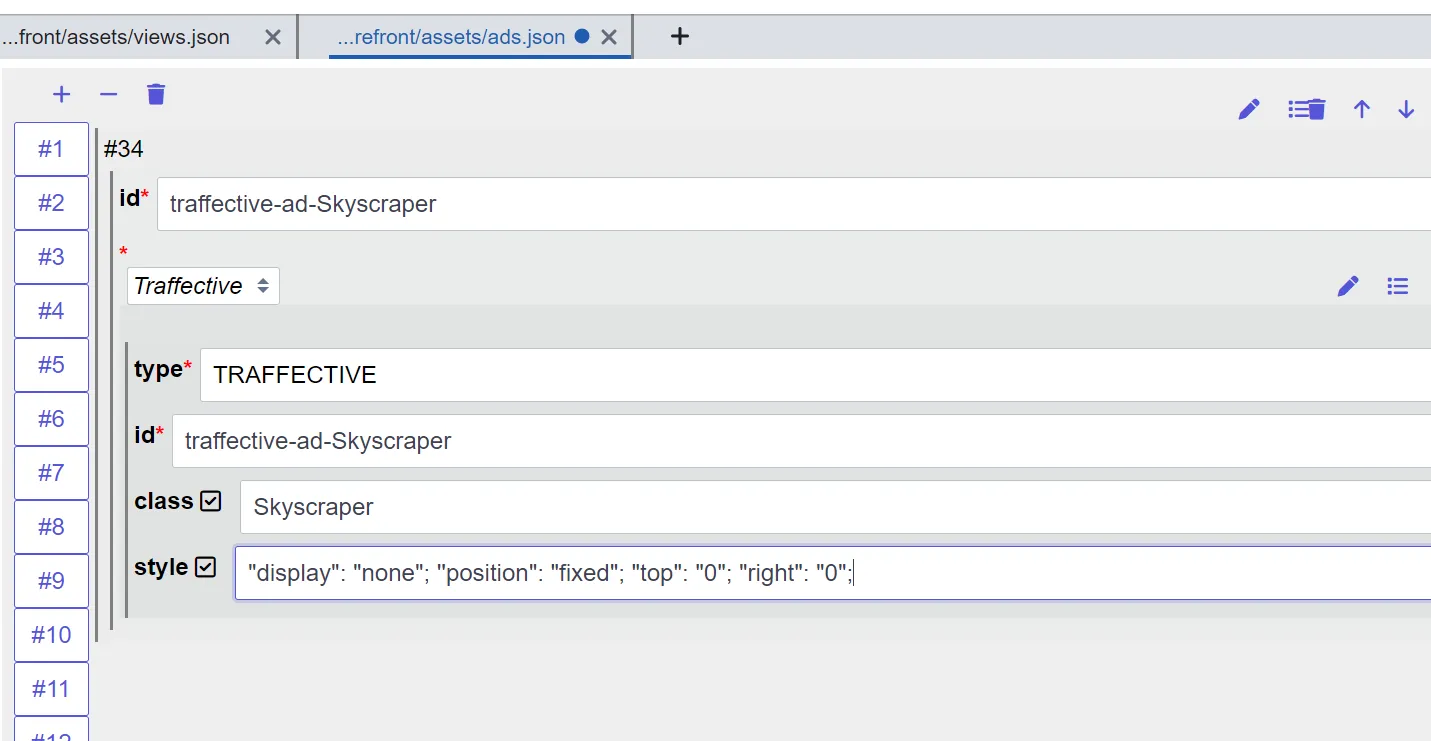Viewport: 1431px width, 741px height.
Task: Click pencil icon in Traffective row
Action: point(1348,287)
